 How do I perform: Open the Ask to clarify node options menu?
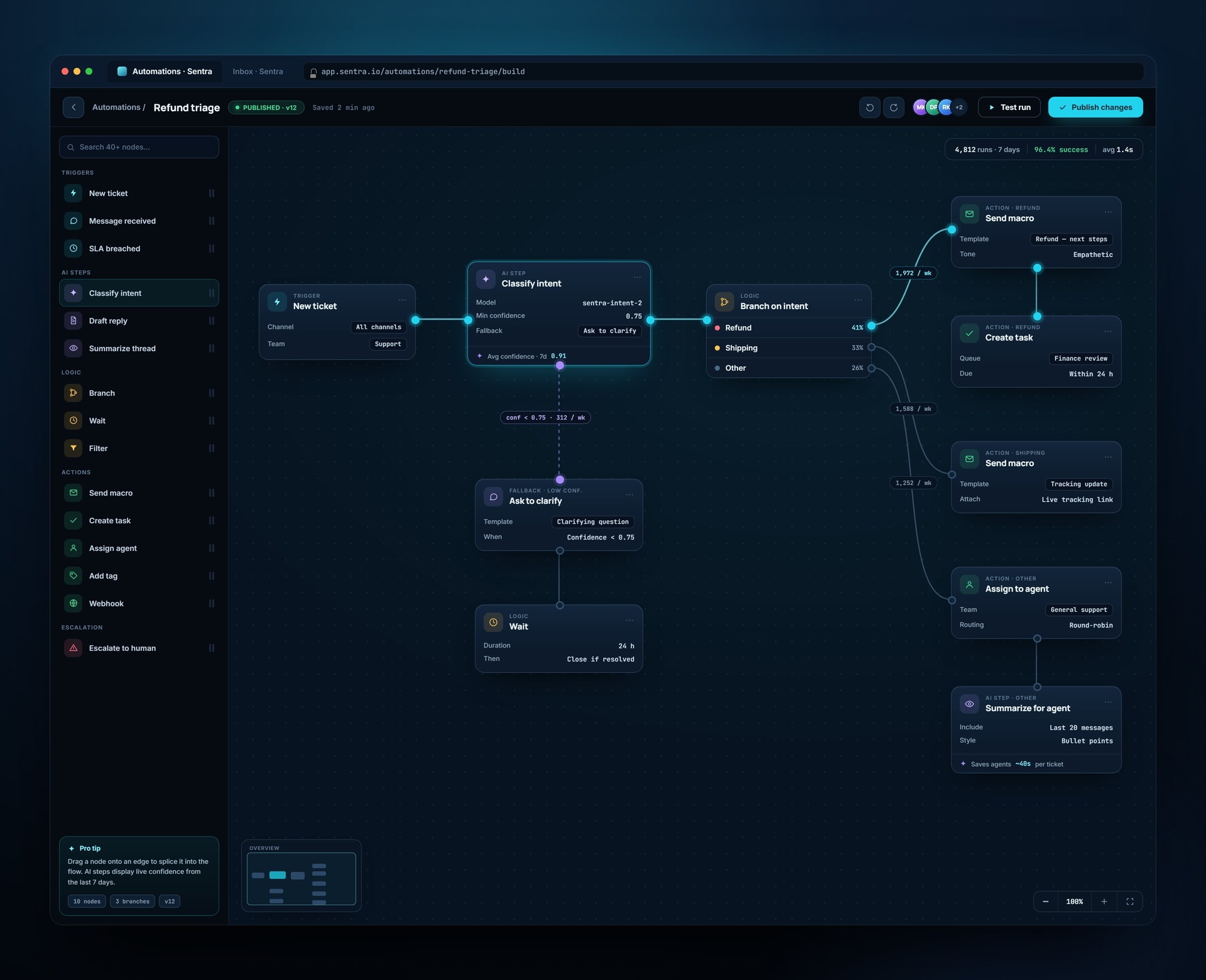click(x=629, y=495)
